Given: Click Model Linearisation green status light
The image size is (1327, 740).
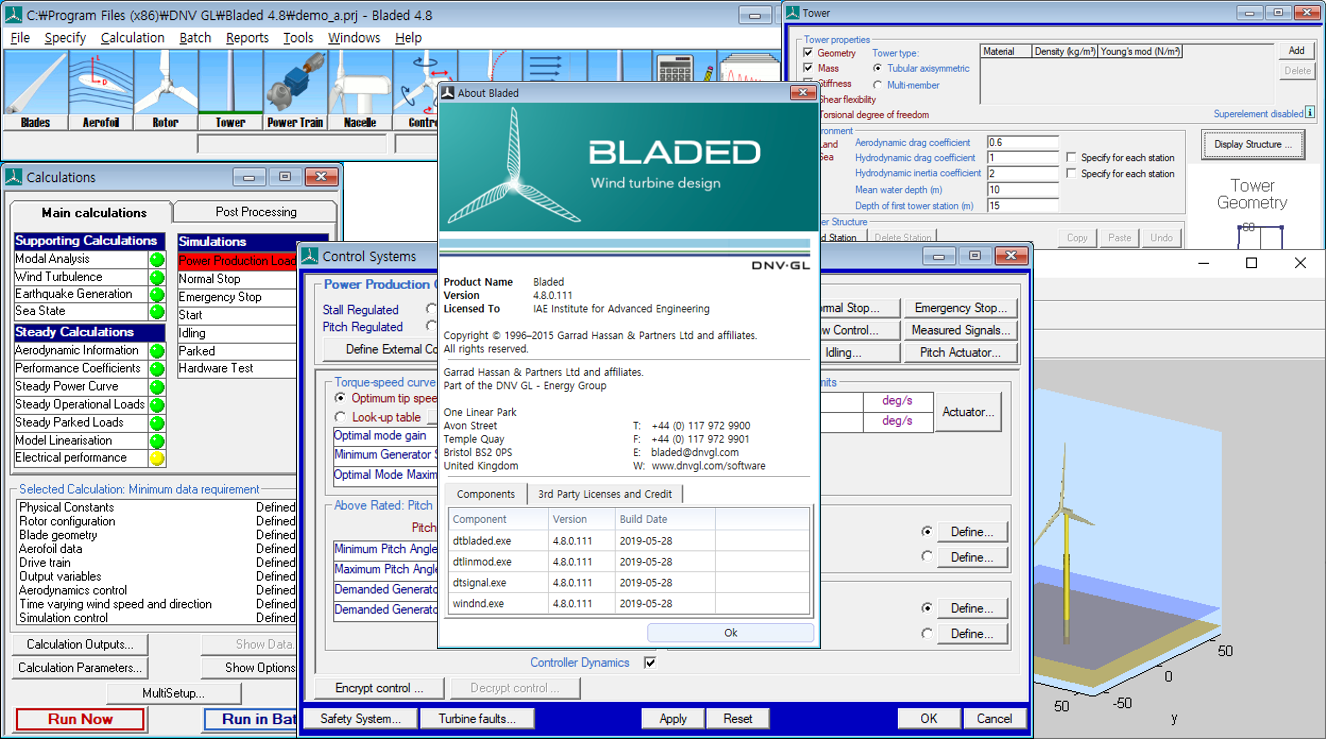Looking at the screenshot, I should pyautogui.click(x=157, y=441).
